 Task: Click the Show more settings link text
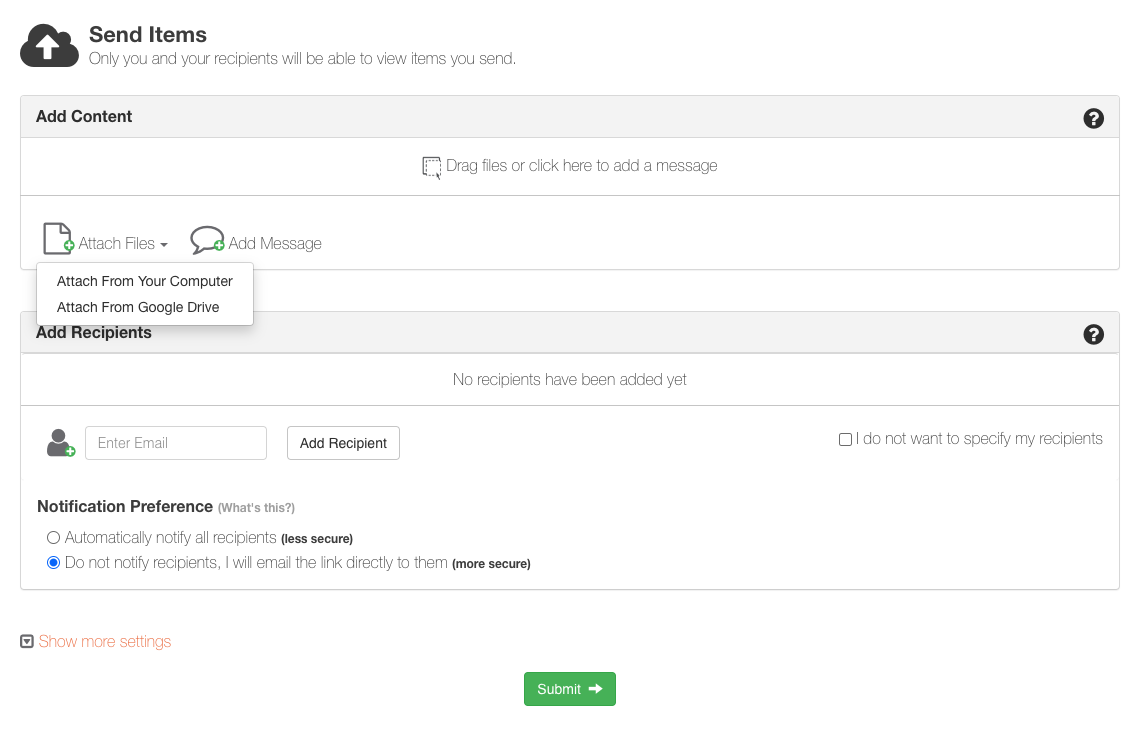pos(105,642)
